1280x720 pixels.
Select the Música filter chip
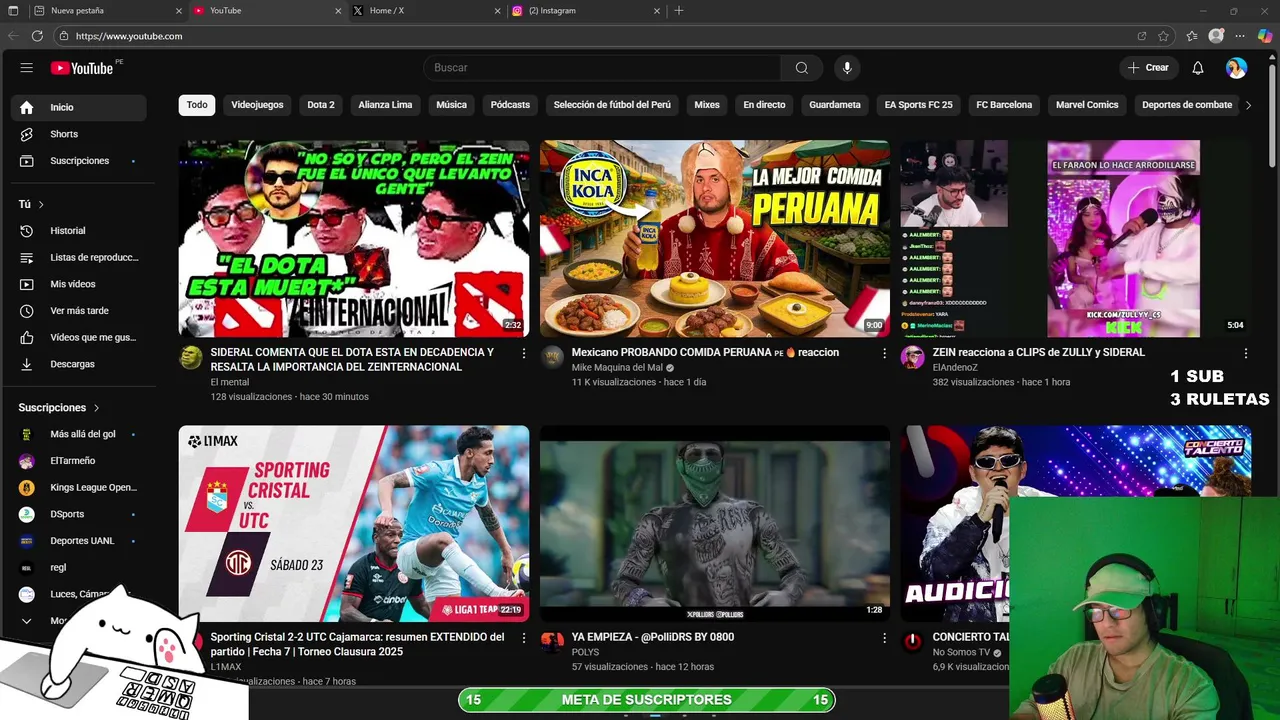[451, 105]
